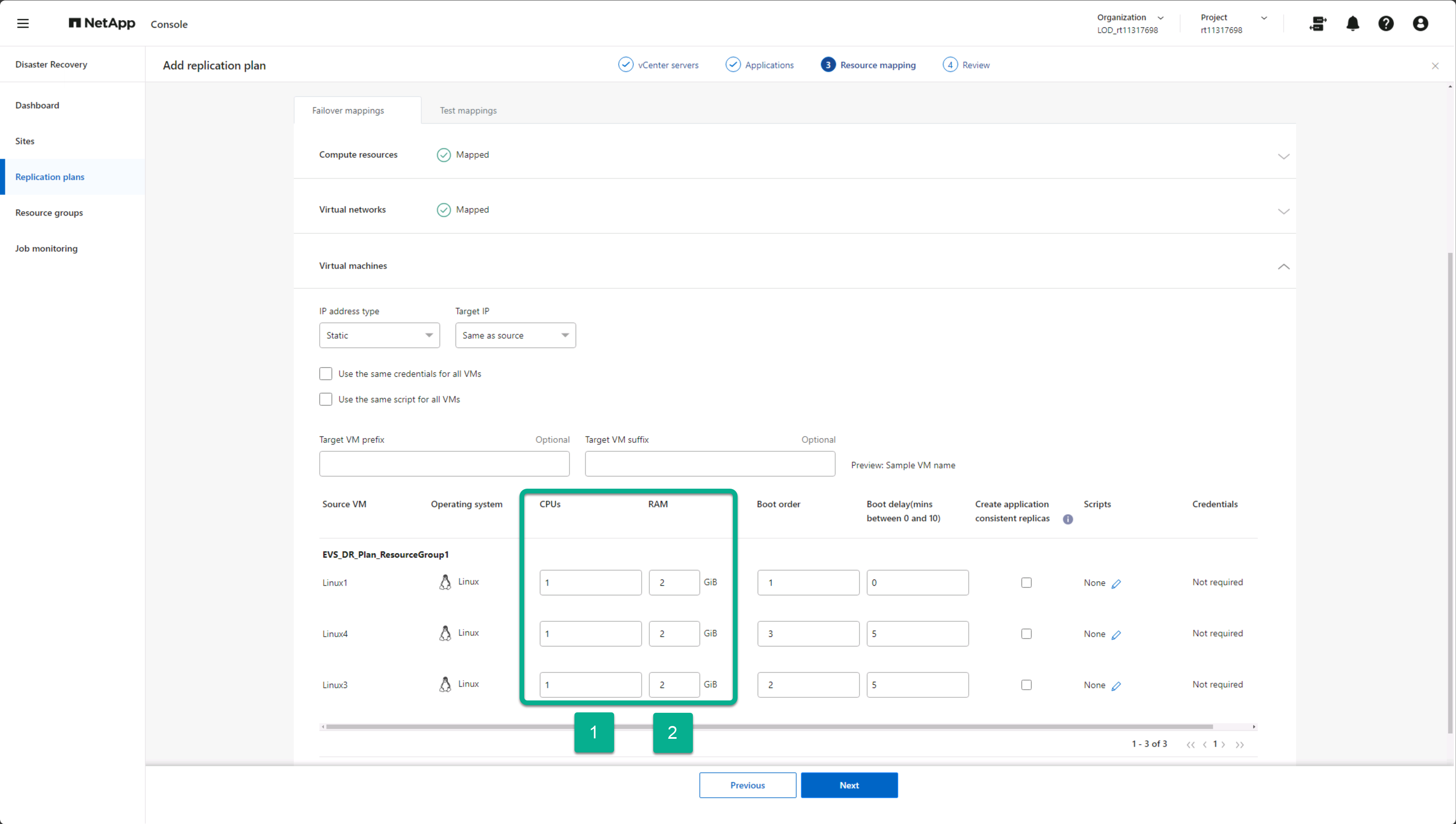Open the IP address type dropdown
The height and width of the screenshot is (824, 1456).
coord(379,335)
